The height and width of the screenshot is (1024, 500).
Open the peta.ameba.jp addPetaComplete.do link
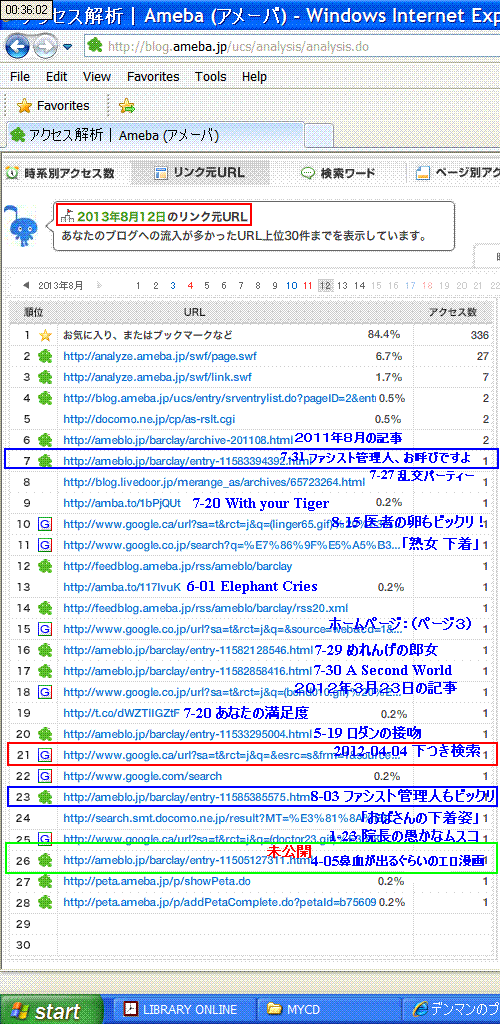click(x=219, y=902)
